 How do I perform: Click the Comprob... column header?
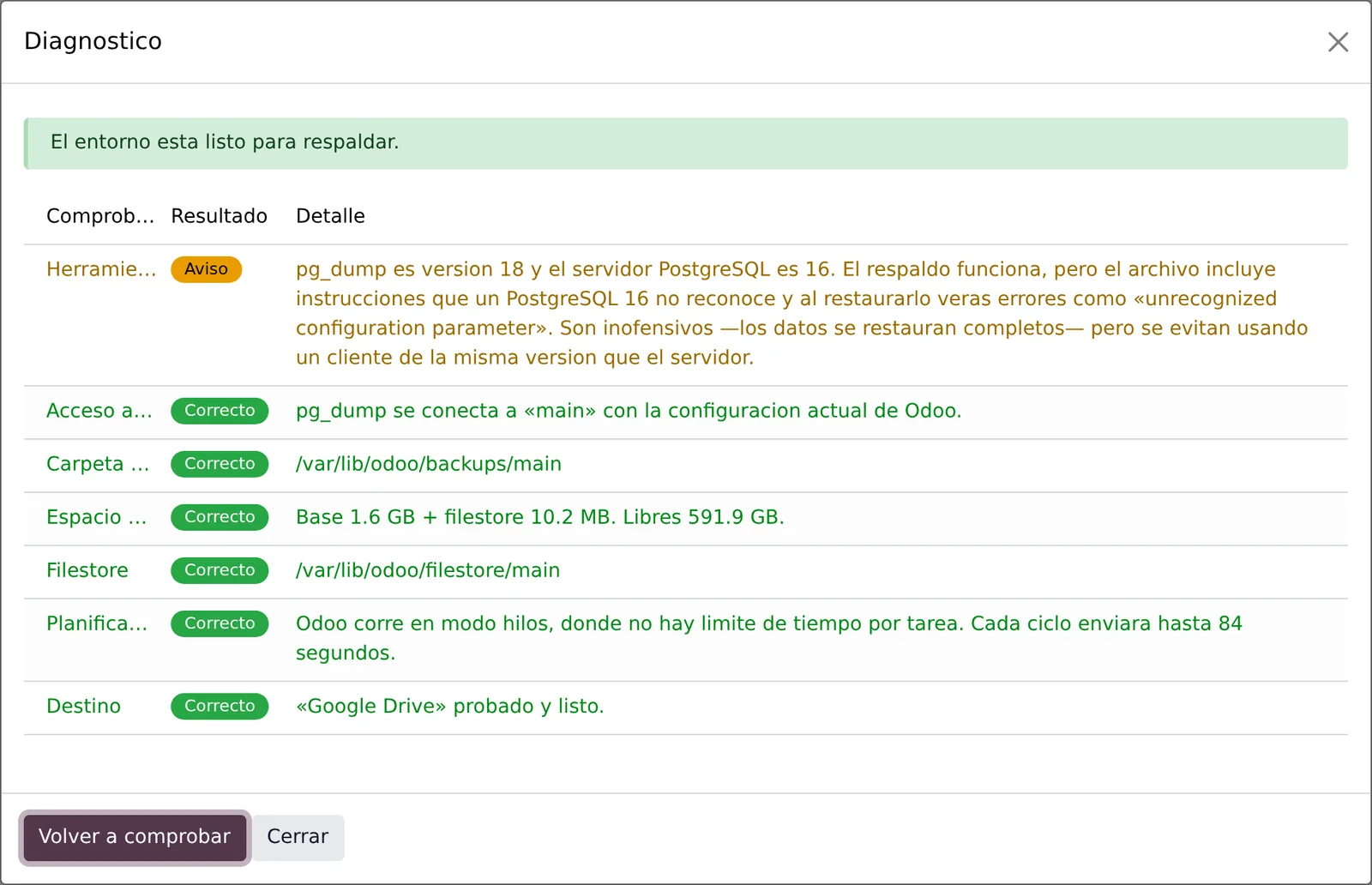[x=100, y=216]
